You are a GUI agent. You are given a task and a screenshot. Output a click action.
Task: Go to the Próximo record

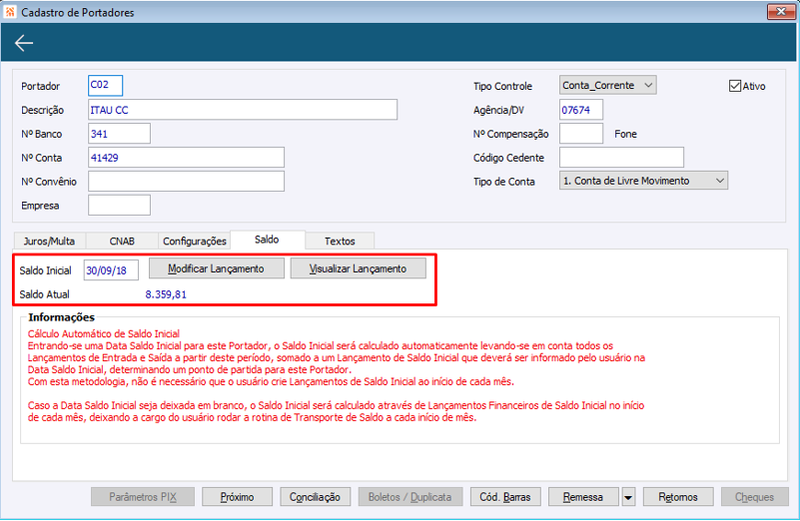click(x=237, y=497)
